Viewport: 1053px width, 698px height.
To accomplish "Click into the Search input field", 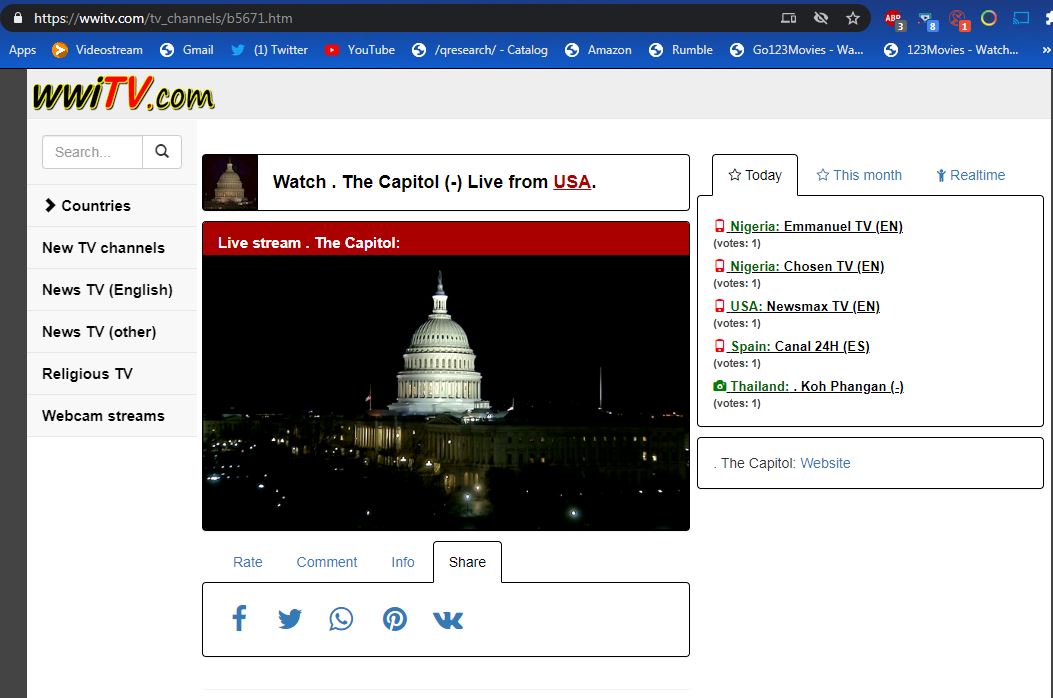I will pyautogui.click(x=93, y=152).
